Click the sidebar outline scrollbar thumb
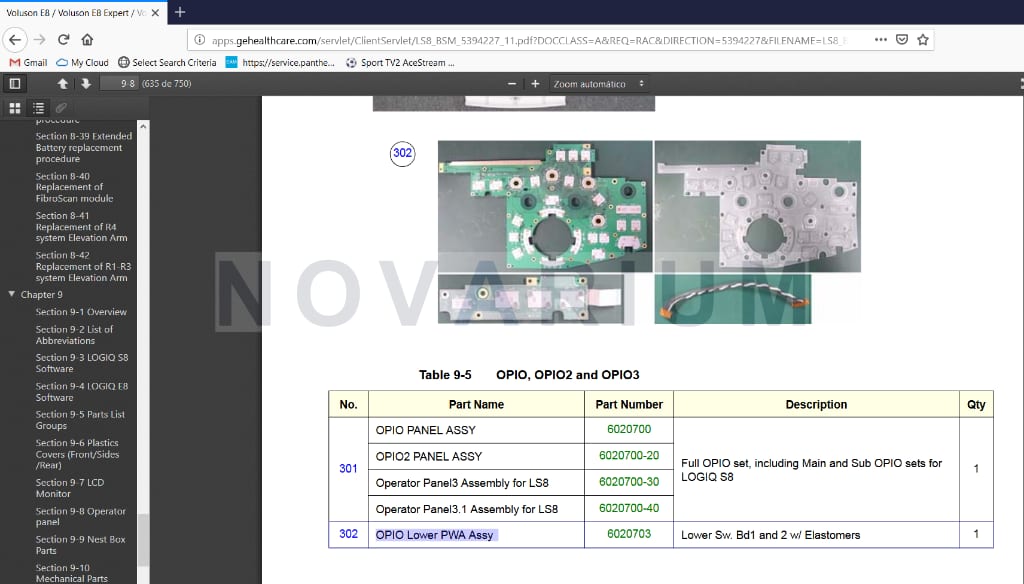 [x=143, y=540]
